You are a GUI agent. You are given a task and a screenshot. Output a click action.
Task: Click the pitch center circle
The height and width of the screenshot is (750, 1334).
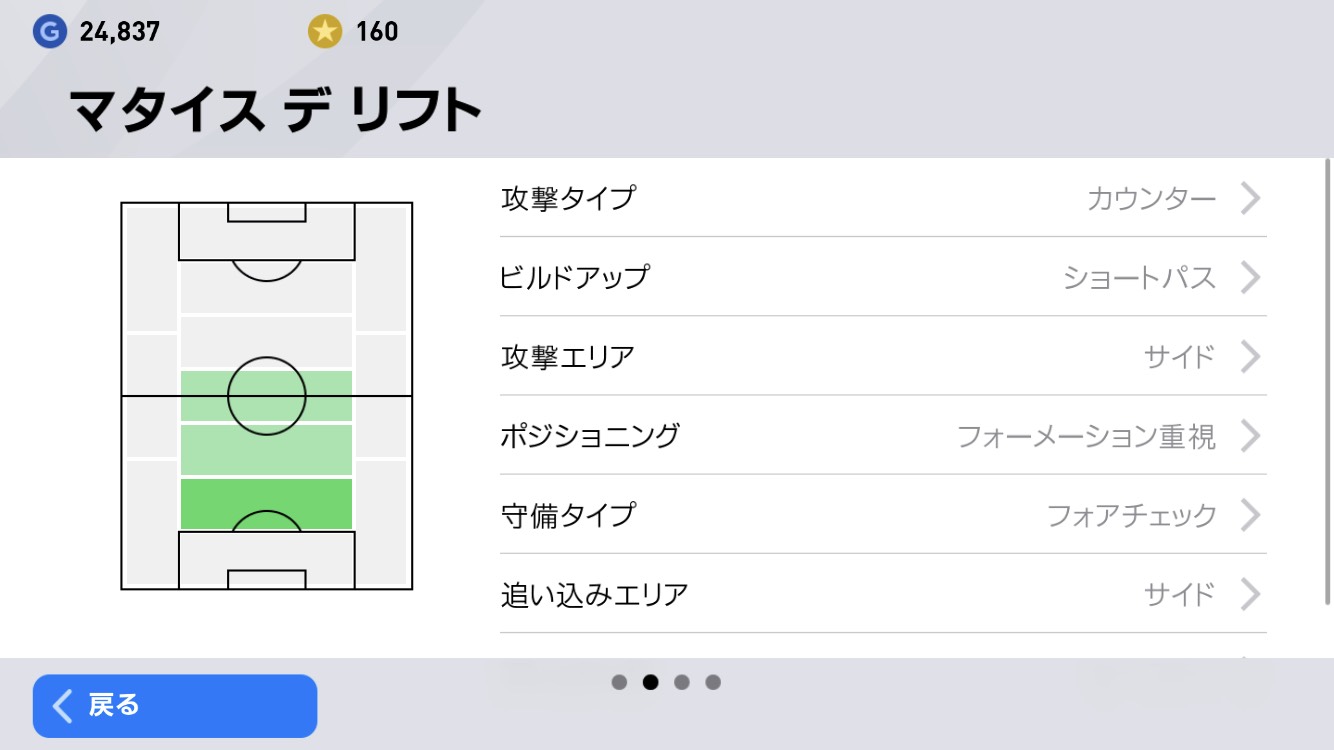point(266,396)
